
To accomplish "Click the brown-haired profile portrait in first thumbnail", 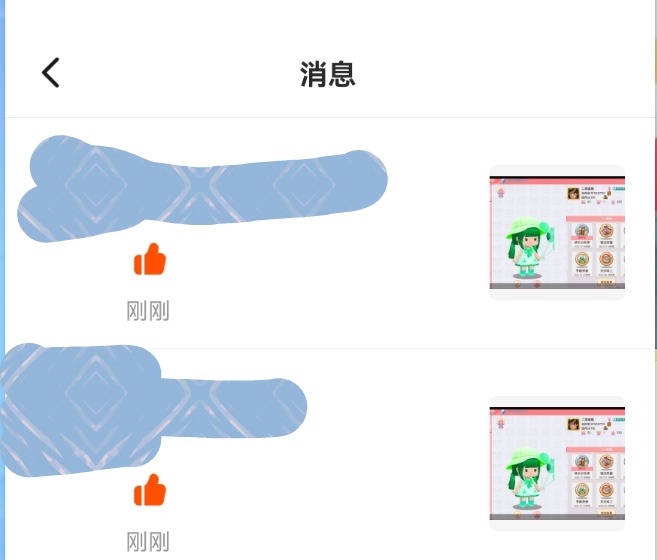I will [573, 194].
